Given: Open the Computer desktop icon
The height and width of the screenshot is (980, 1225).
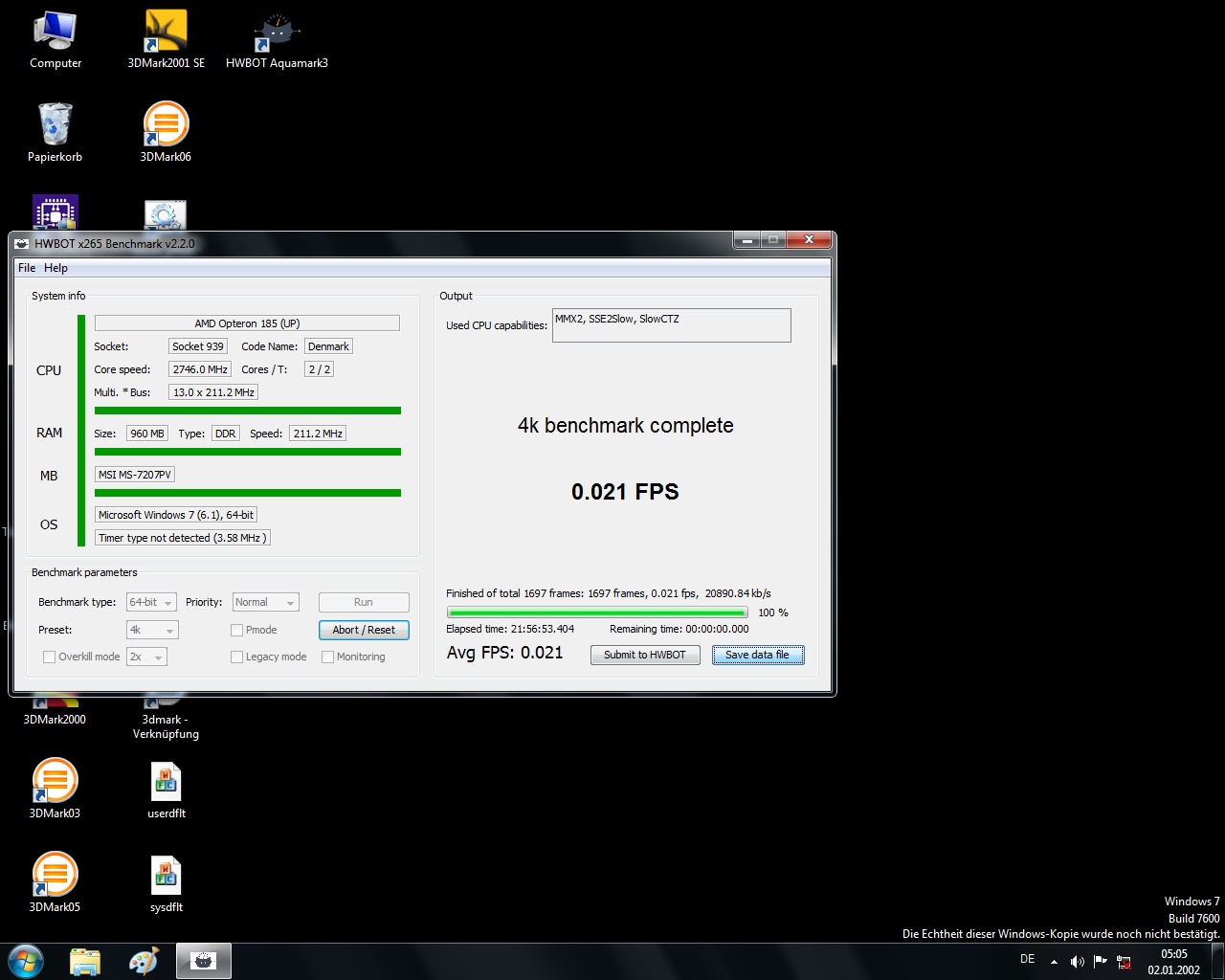Looking at the screenshot, I should pos(55,40).
